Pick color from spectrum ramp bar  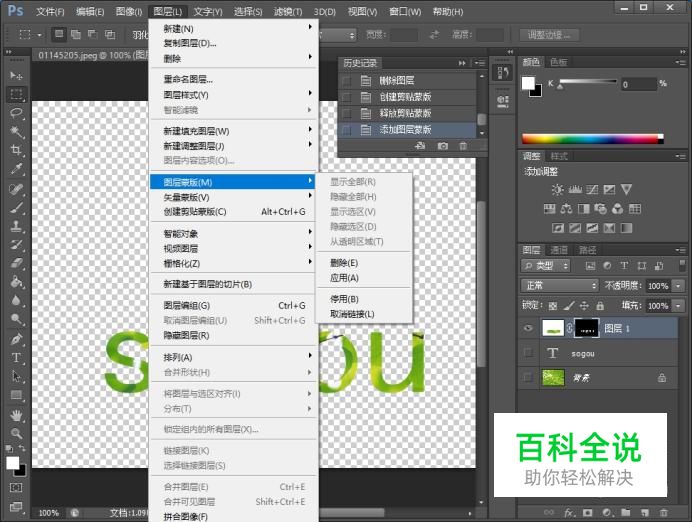coord(592,139)
